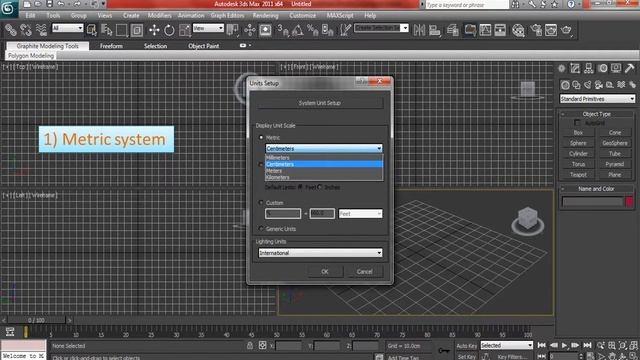Viewport: 640px width, 360px height.
Task: Select the Generic Units radio button
Action: coord(261,229)
